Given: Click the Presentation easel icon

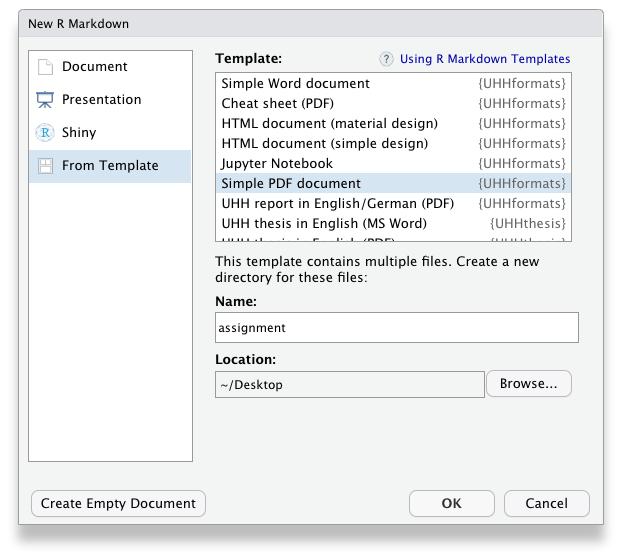Looking at the screenshot, I should (44, 100).
